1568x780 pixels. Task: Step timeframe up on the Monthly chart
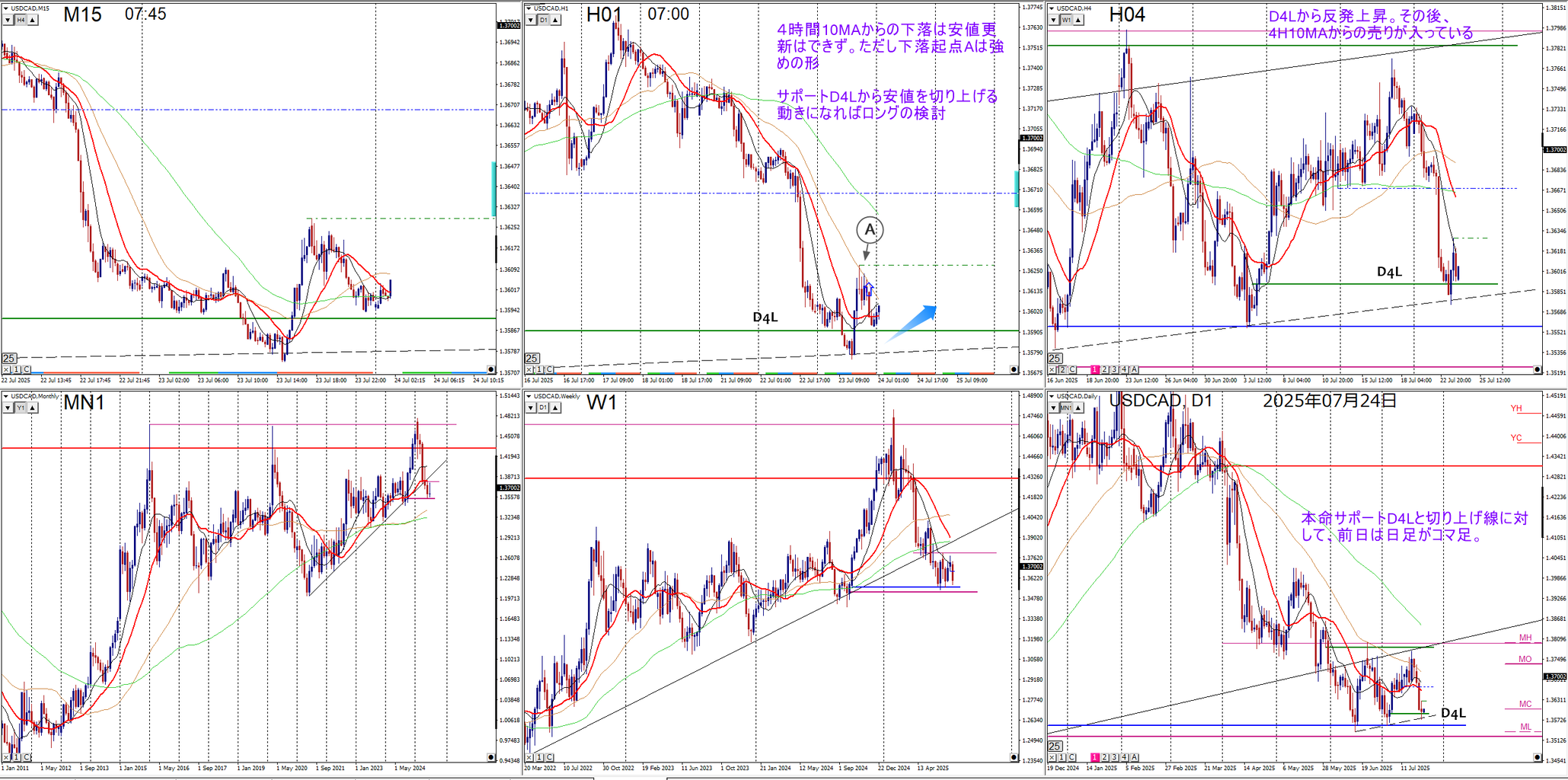pyautogui.click(x=34, y=408)
